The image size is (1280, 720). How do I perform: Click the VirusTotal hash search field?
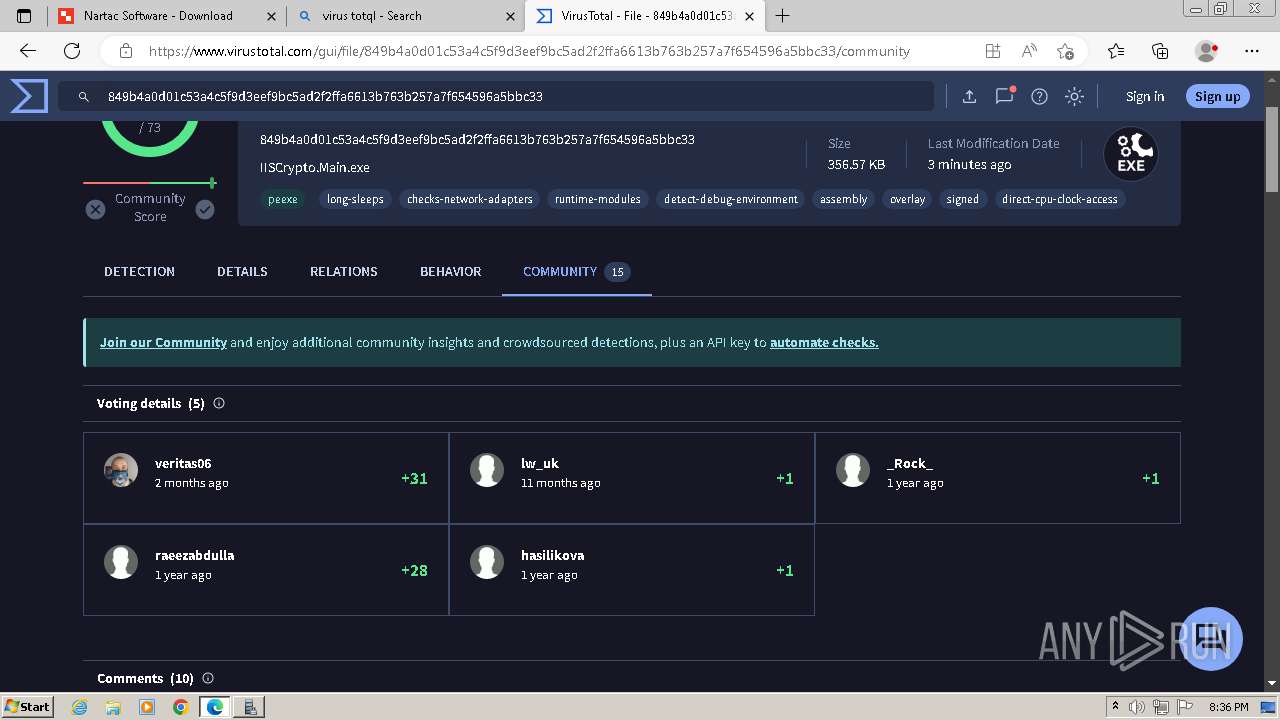[496, 96]
